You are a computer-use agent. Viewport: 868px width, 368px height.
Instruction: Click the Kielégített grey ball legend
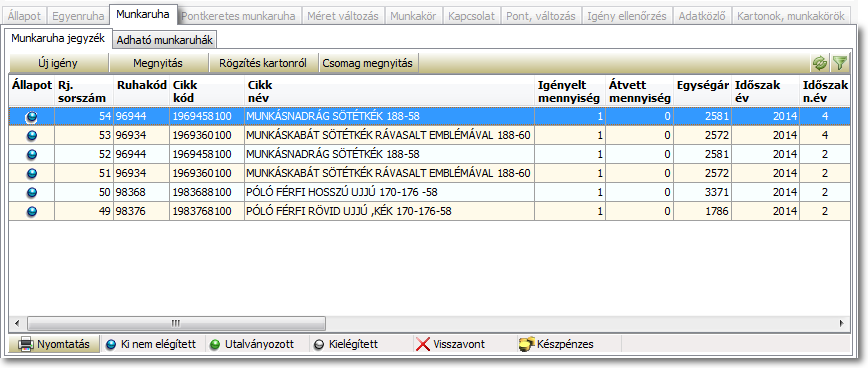point(318,345)
